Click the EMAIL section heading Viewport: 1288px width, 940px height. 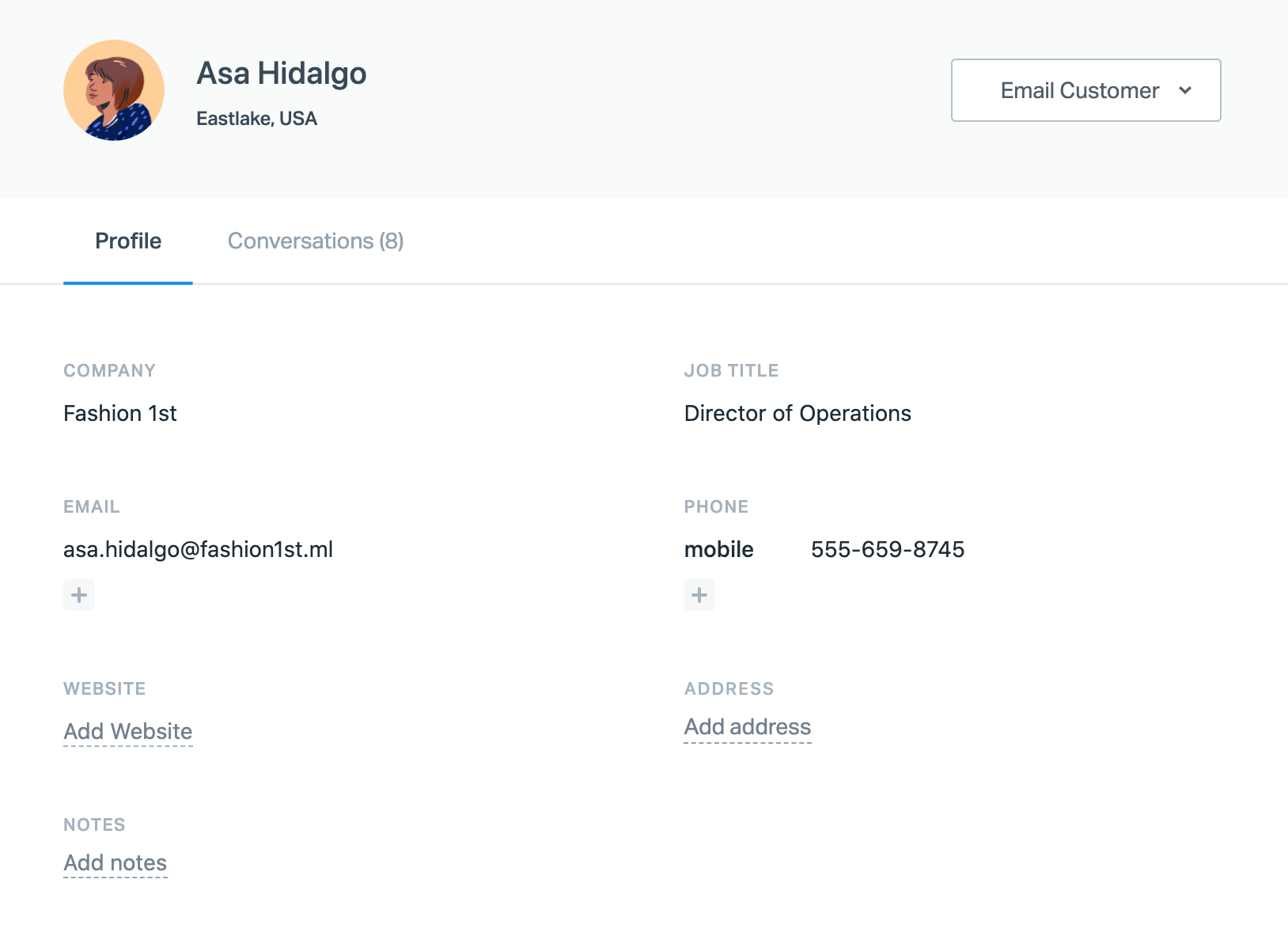(92, 507)
